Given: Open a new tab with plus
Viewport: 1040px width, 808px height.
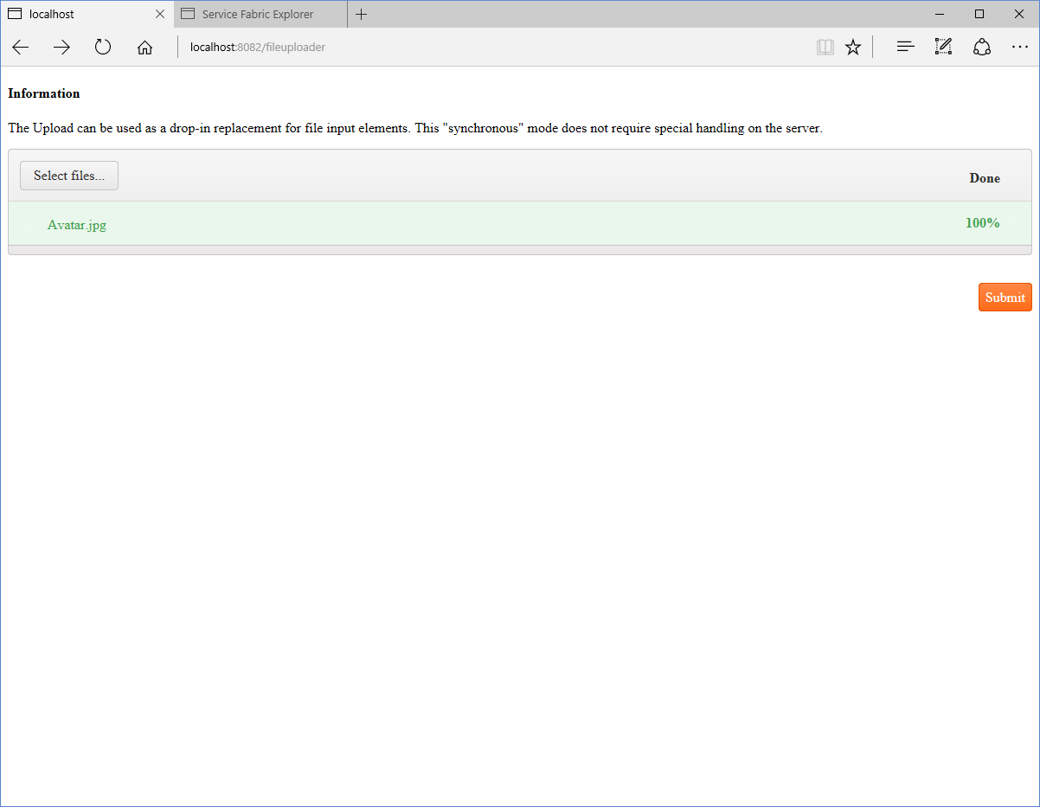Looking at the screenshot, I should (361, 14).
